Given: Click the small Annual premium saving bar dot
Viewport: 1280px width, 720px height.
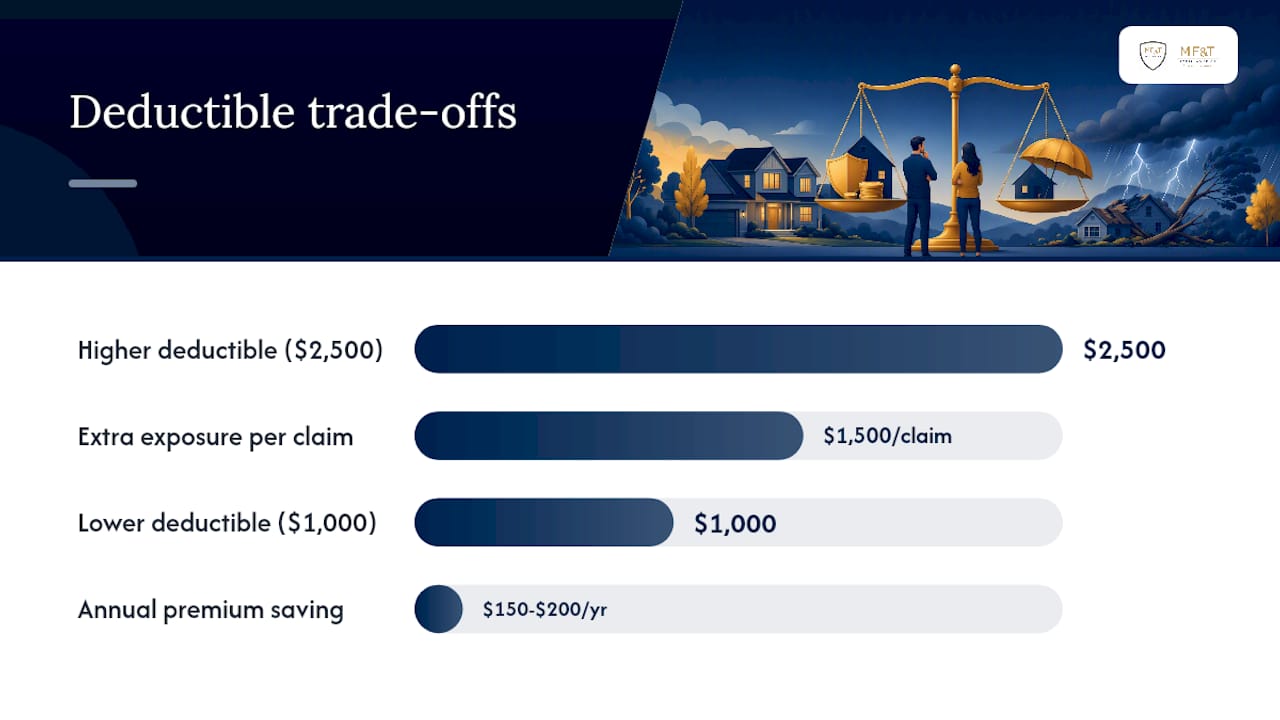Looking at the screenshot, I should click(438, 609).
